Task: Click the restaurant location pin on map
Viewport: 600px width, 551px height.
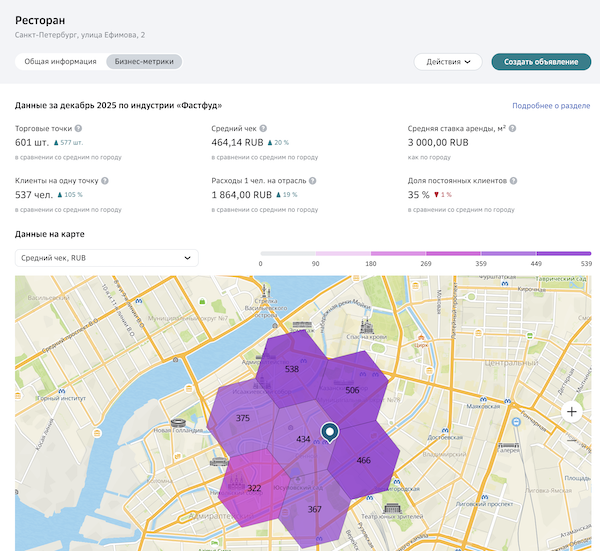Action: point(329,432)
